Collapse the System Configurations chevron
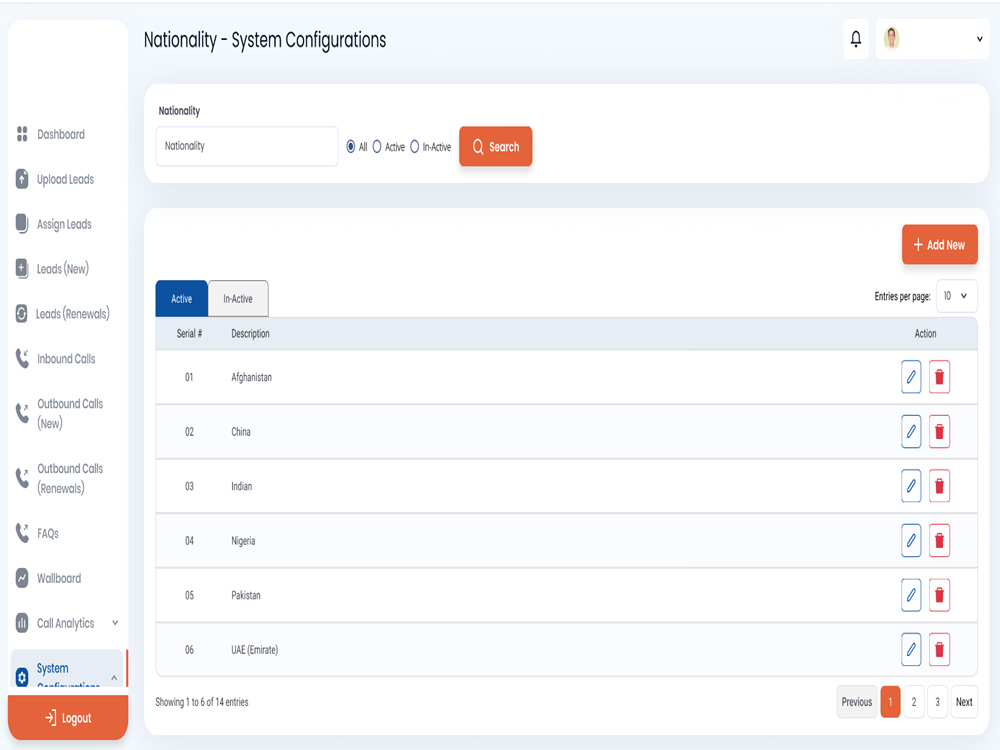The height and width of the screenshot is (750, 1000). click(114, 677)
